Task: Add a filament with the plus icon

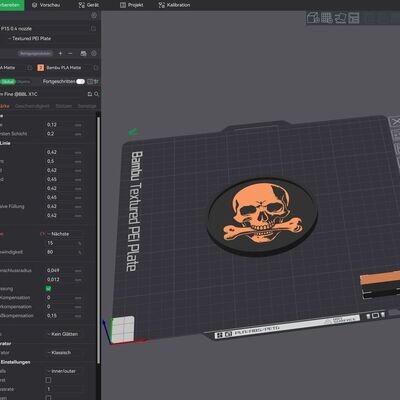Action: [60, 53]
